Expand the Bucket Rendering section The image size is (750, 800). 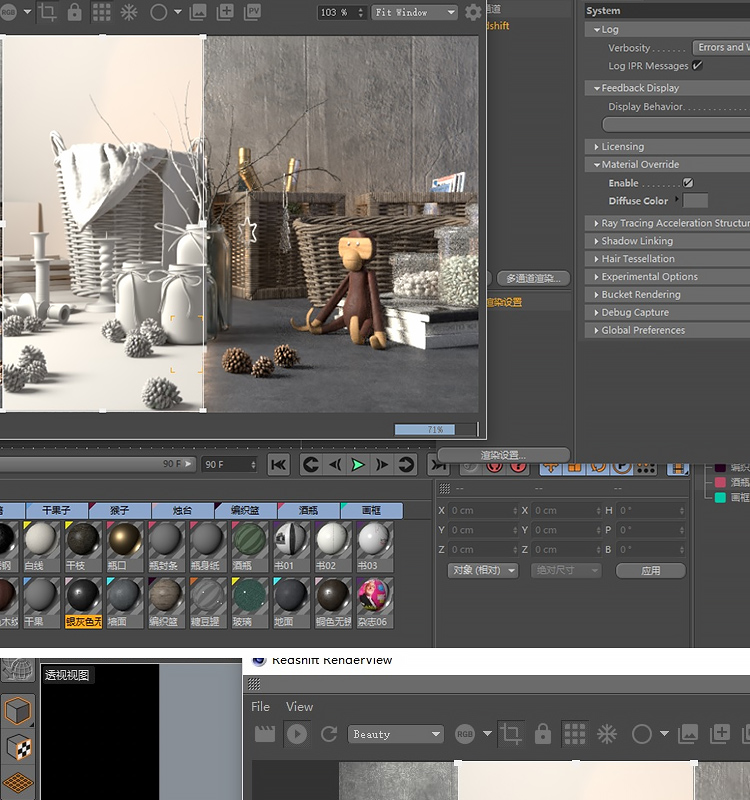(640, 295)
